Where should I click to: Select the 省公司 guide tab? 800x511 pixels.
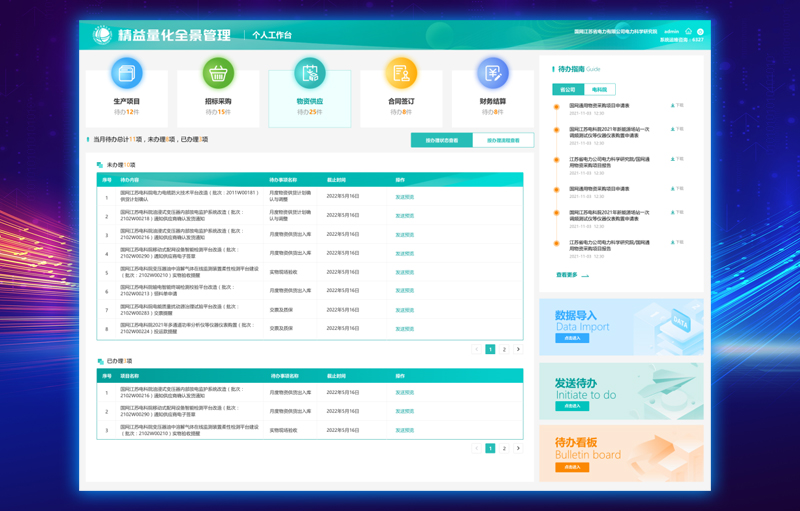tap(568, 90)
